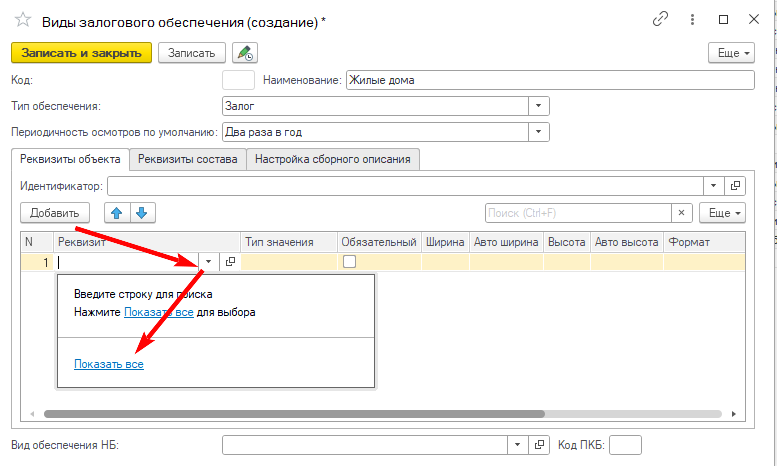Viewport: 777px width, 466px height.
Task: Click Записать и закрыть button
Action: [81, 53]
